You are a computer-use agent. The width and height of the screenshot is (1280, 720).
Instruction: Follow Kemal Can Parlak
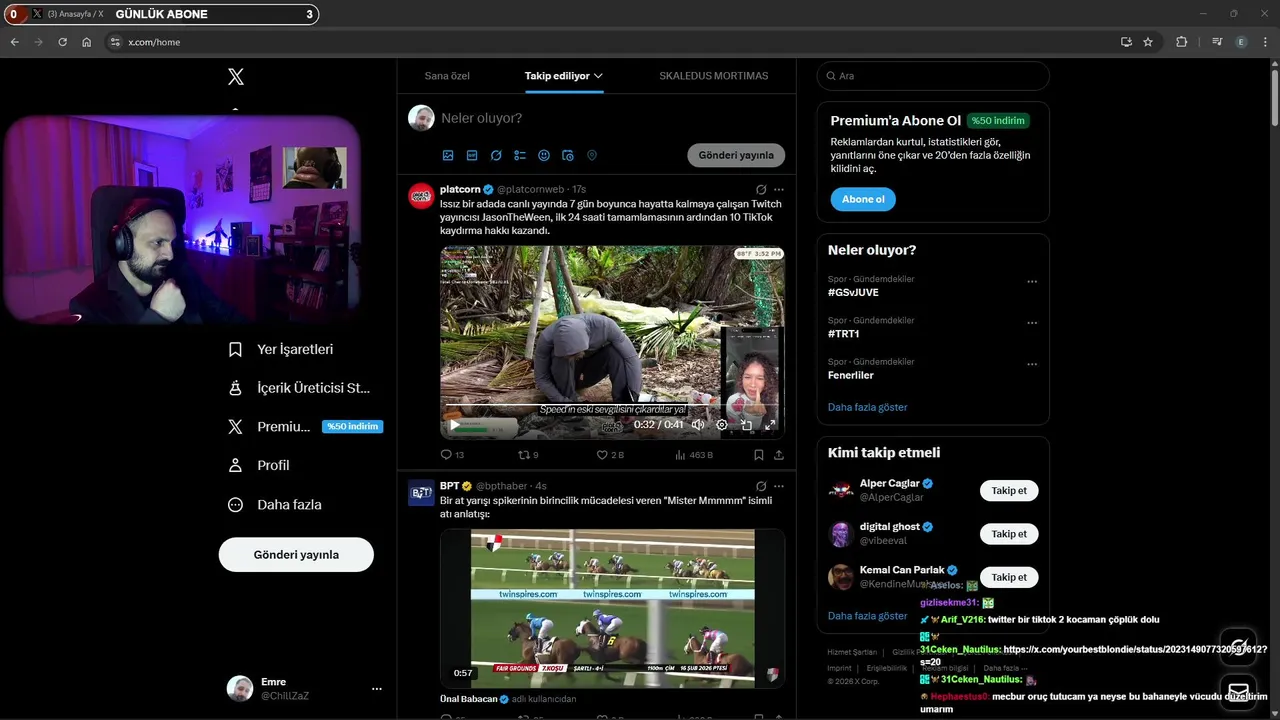(1009, 577)
